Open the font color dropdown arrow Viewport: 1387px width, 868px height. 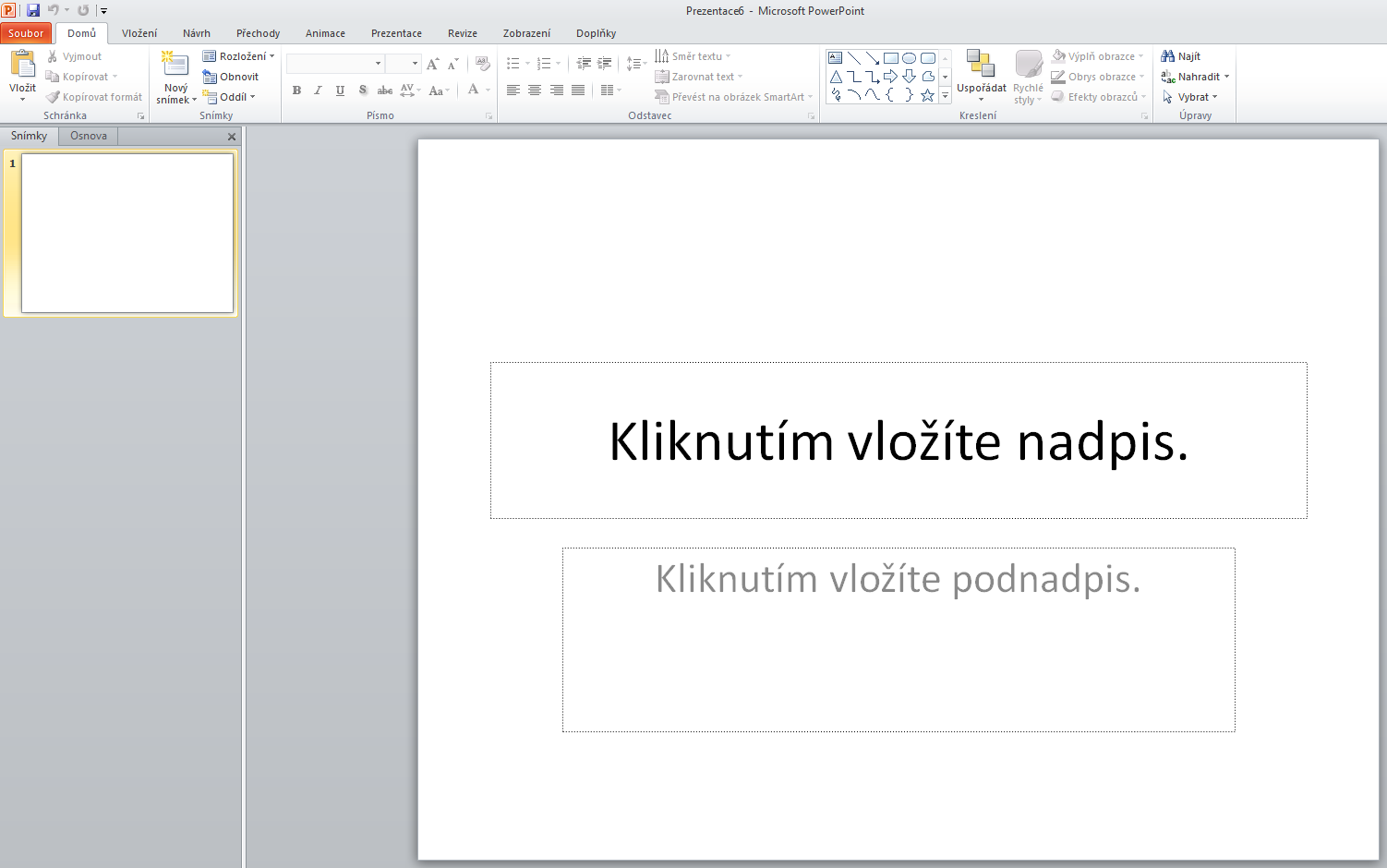pos(488,90)
